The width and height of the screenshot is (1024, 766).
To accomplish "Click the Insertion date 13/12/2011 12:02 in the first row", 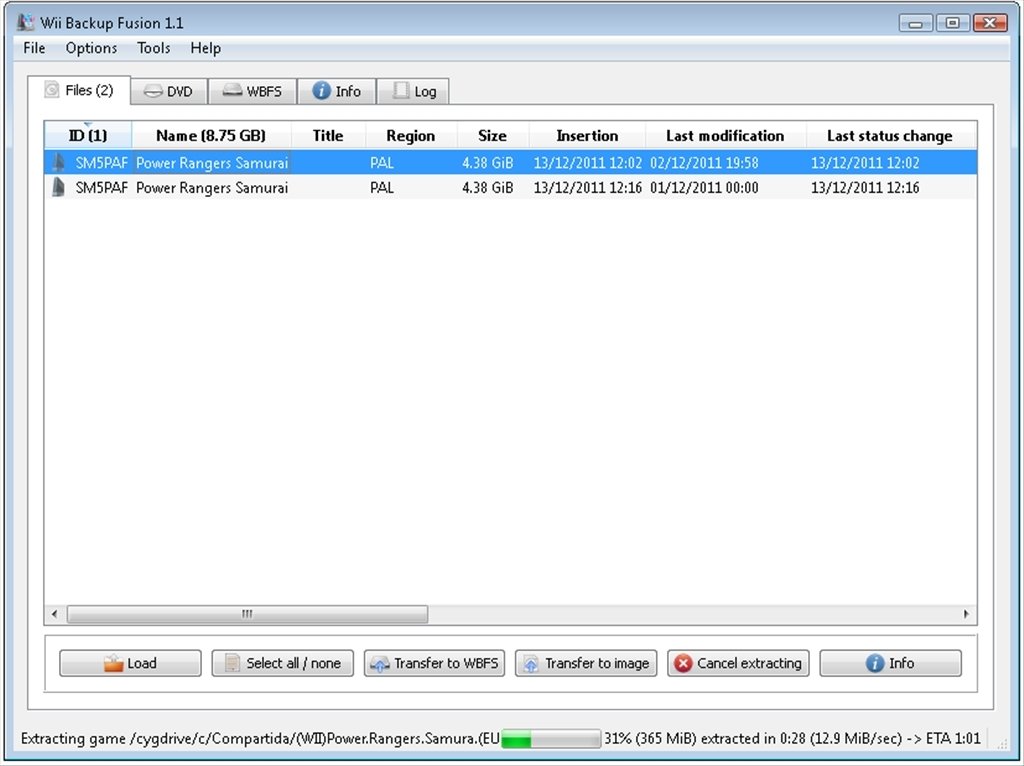I will pyautogui.click(x=588, y=163).
